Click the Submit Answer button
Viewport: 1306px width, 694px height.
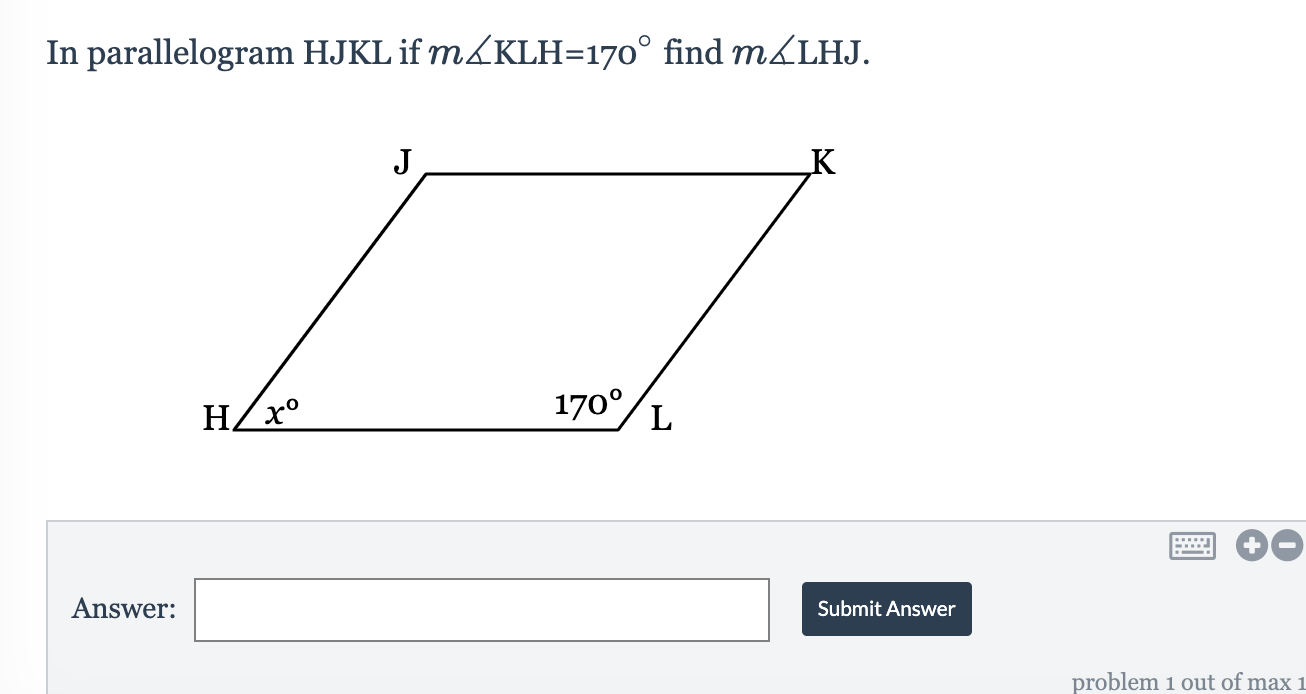pos(886,608)
